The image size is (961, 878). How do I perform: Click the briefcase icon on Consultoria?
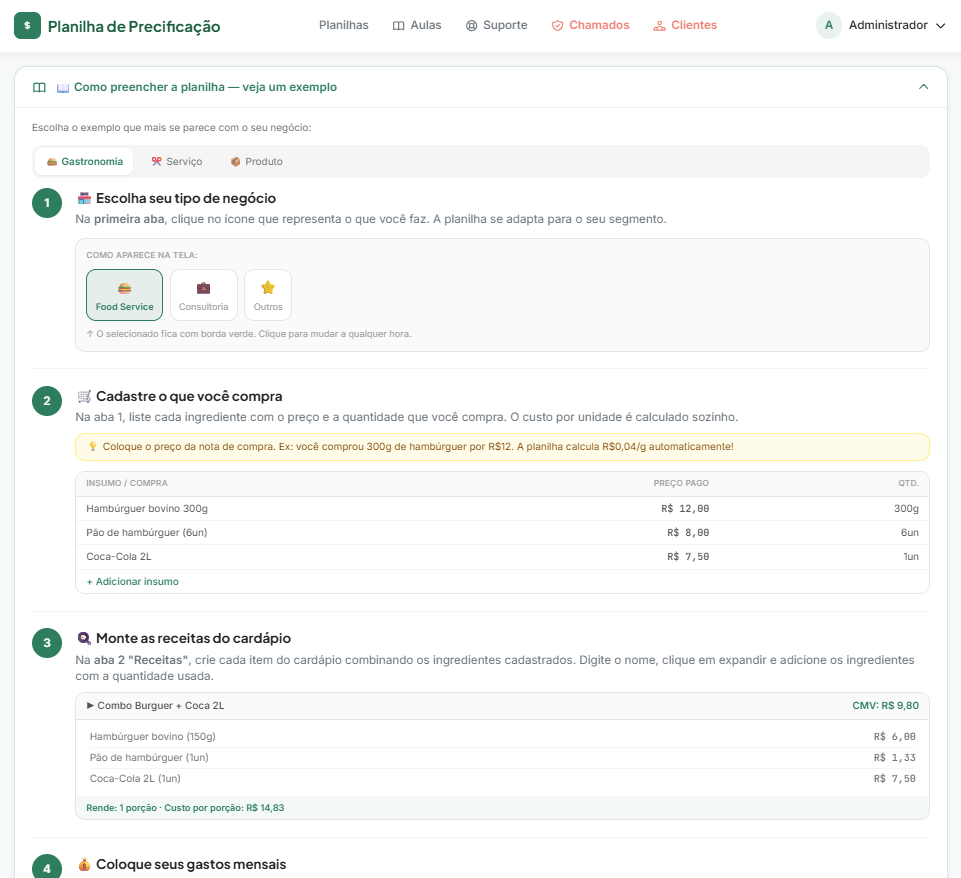pyautogui.click(x=203, y=288)
